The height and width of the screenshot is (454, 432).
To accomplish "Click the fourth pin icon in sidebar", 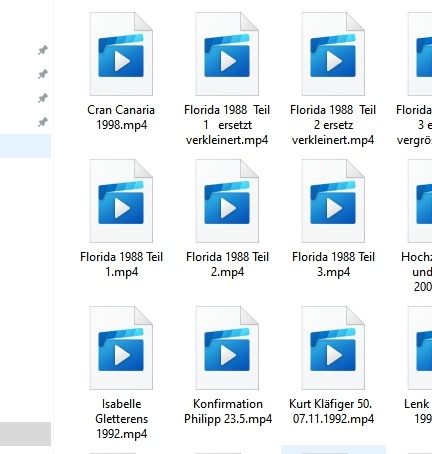I will [42, 122].
